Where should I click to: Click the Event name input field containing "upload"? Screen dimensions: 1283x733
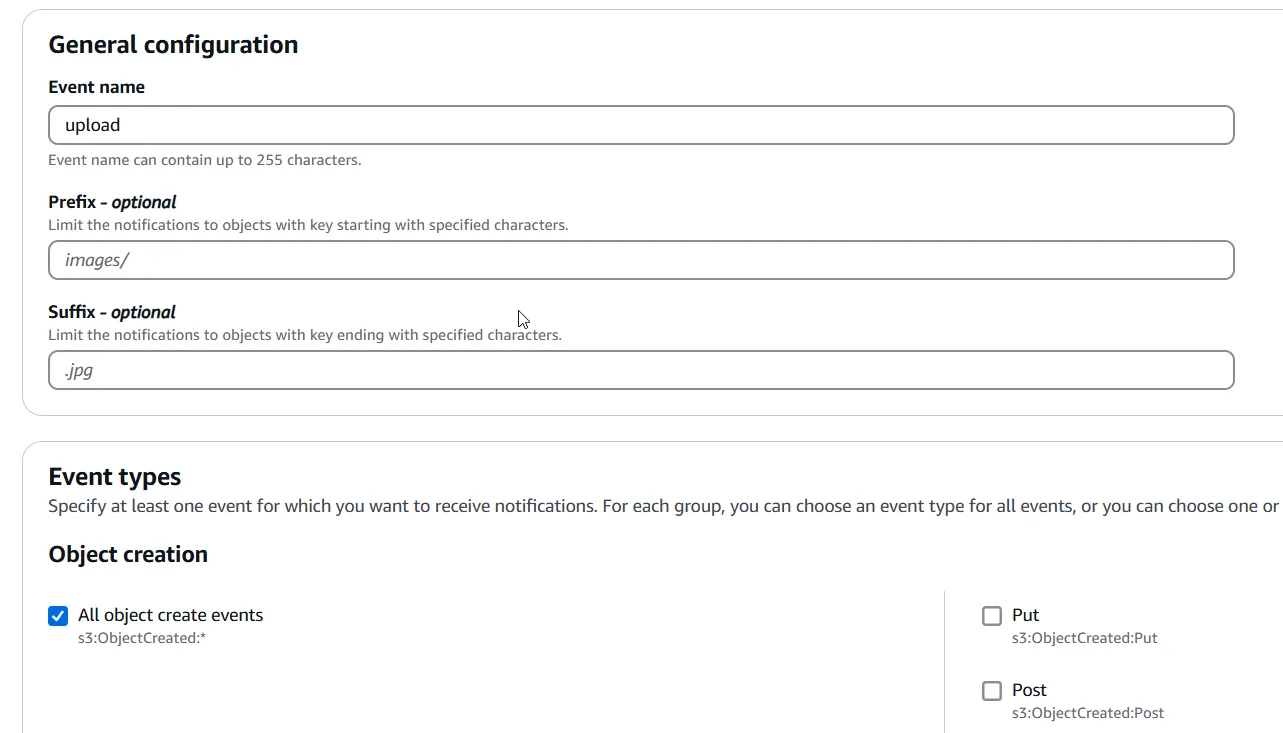(x=640, y=125)
